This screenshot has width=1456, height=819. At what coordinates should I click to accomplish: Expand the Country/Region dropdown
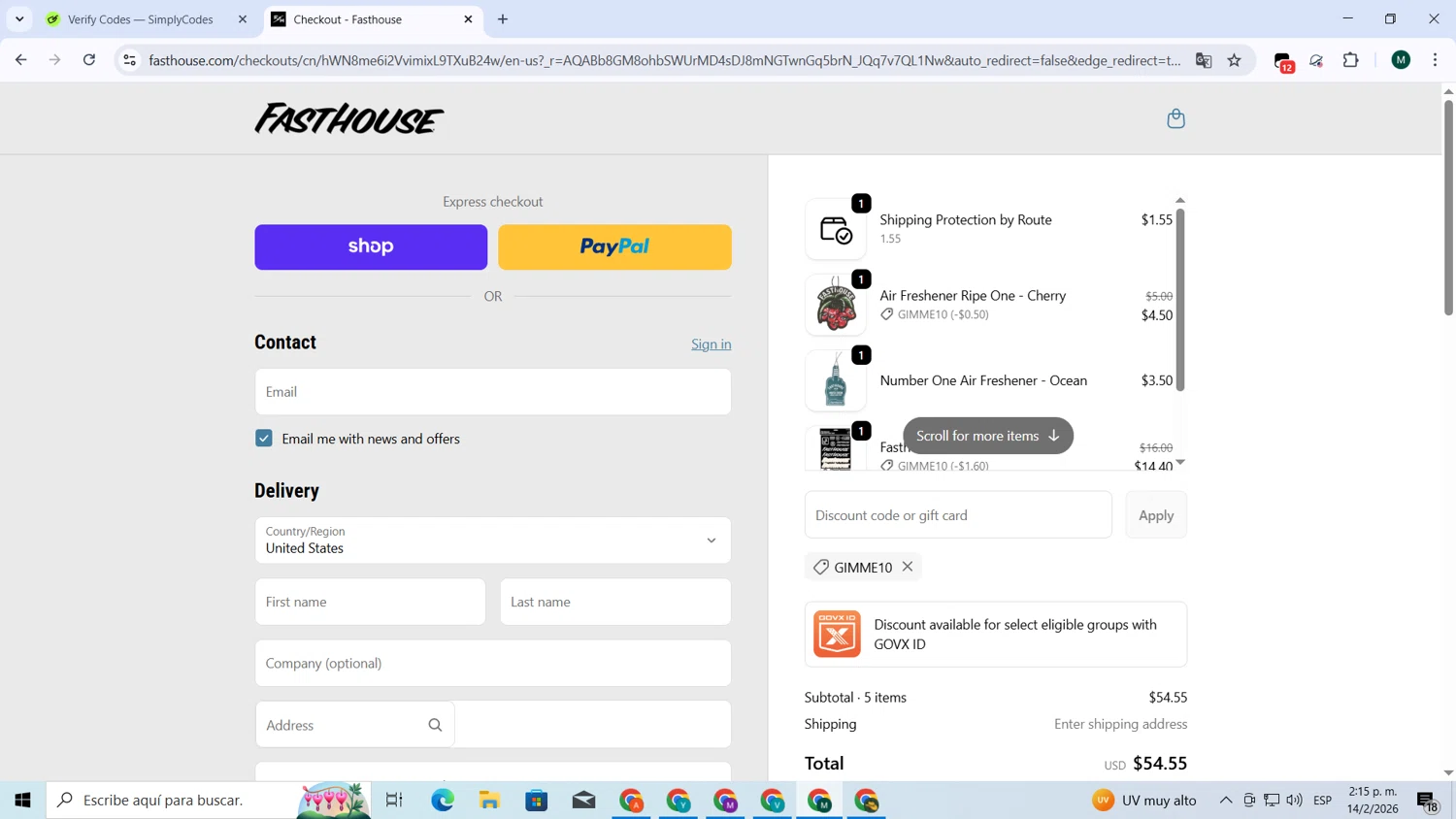tap(493, 541)
